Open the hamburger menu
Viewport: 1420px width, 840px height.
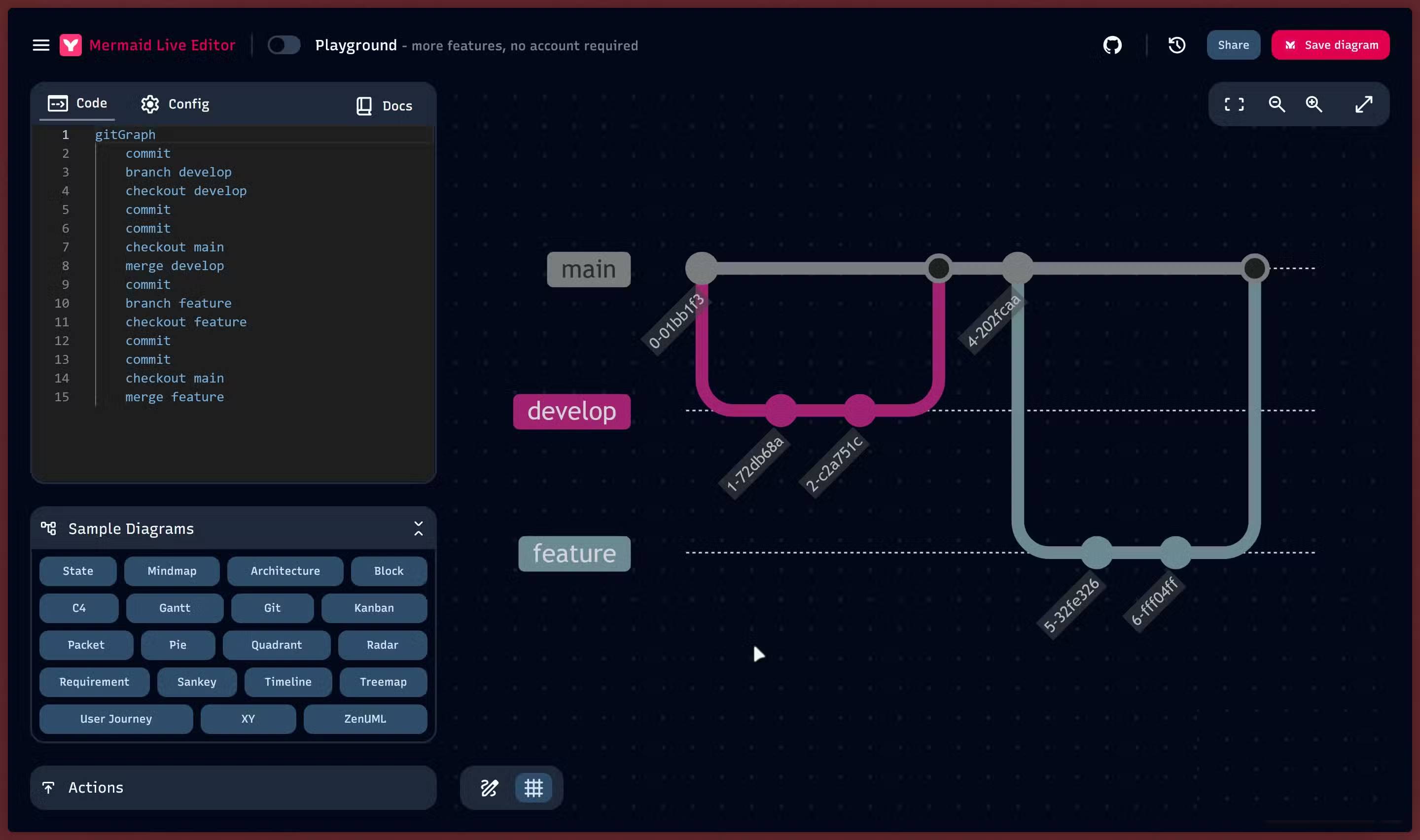pyautogui.click(x=41, y=45)
